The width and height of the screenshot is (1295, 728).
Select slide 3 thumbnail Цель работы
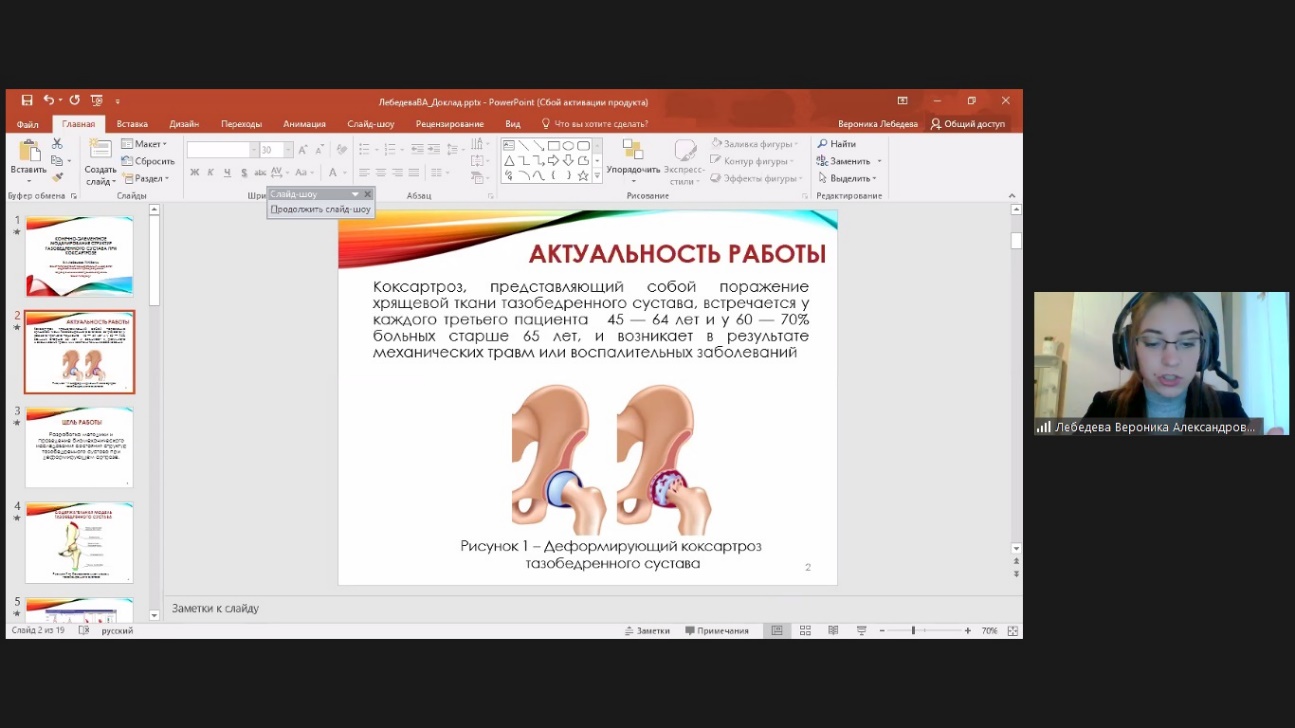79,446
